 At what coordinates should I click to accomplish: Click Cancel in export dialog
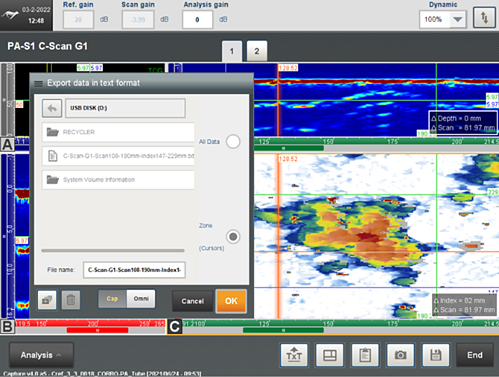192,301
